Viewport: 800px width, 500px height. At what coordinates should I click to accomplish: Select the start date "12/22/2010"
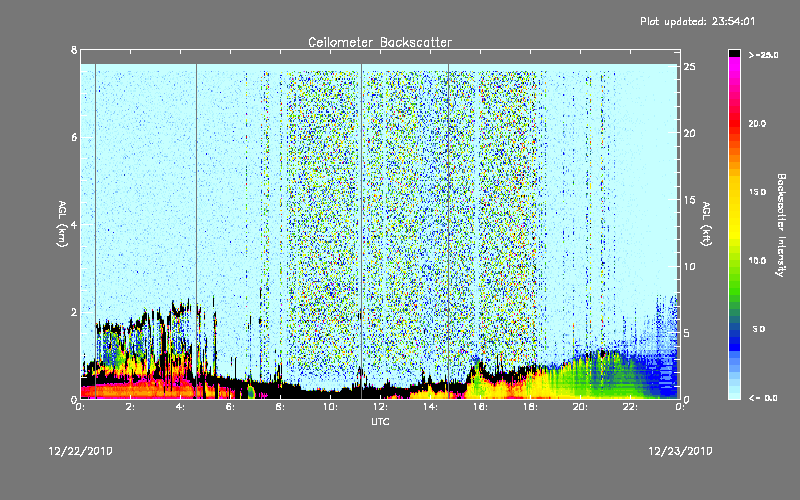(x=81, y=452)
